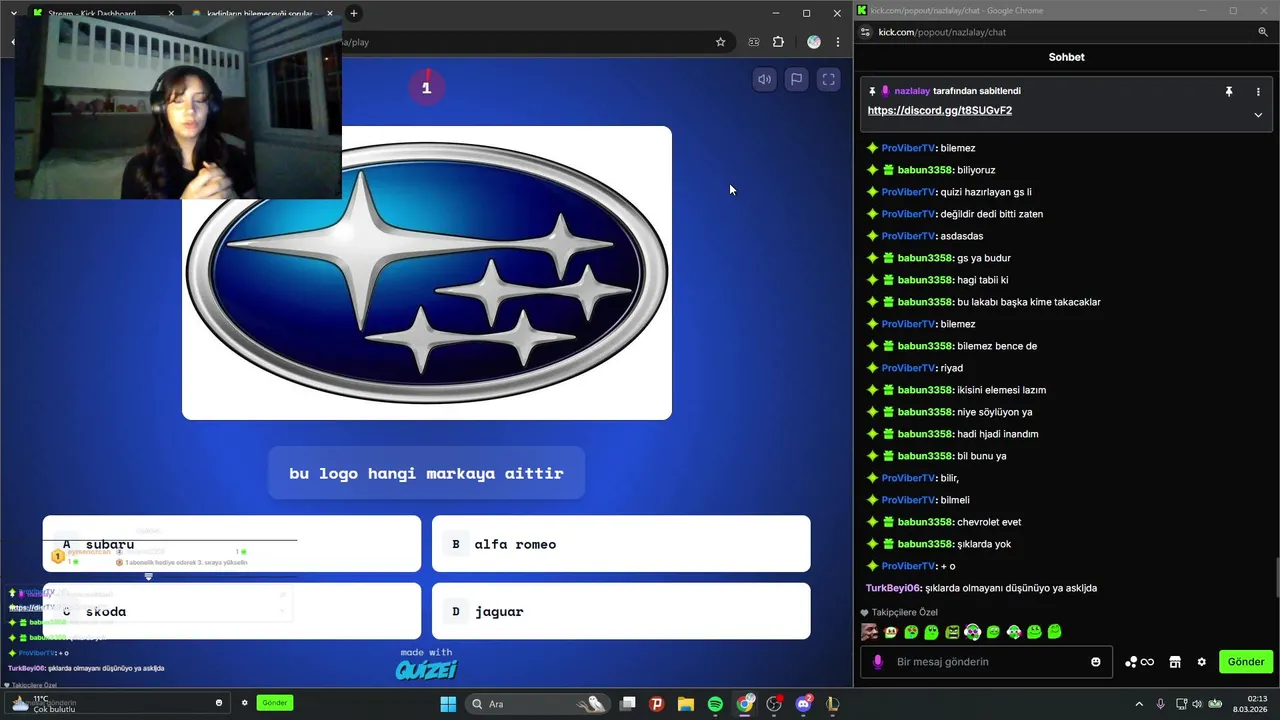Send the message with the Gönder button
This screenshot has height=720, width=1280.
(x=1246, y=662)
